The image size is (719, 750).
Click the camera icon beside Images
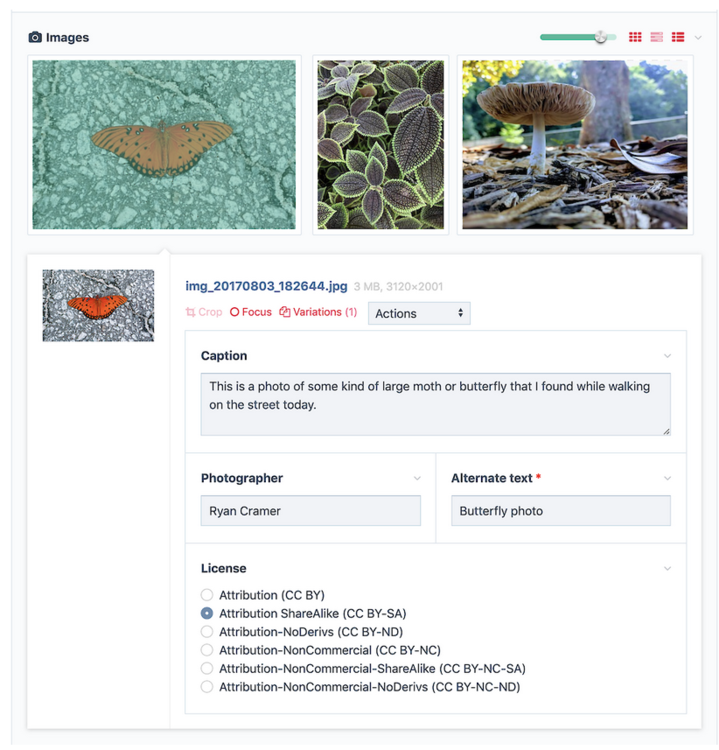pos(35,38)
